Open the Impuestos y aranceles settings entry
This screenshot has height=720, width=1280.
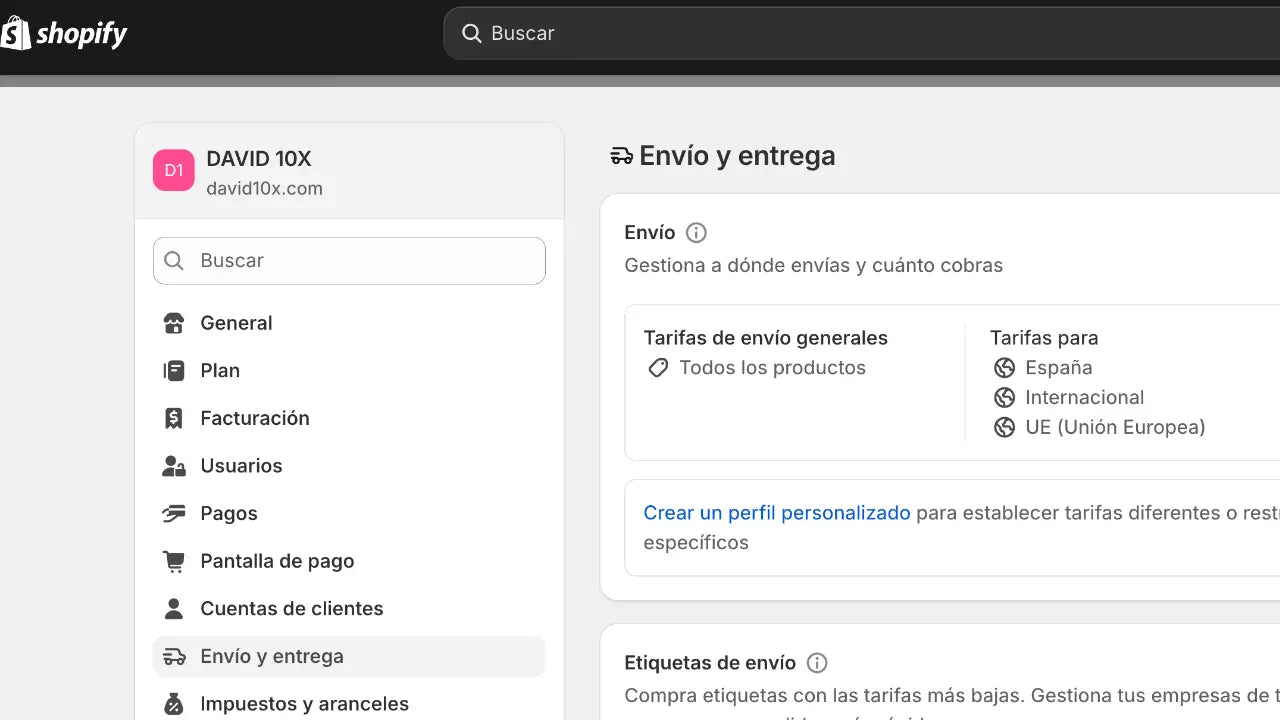coord(305,703)
